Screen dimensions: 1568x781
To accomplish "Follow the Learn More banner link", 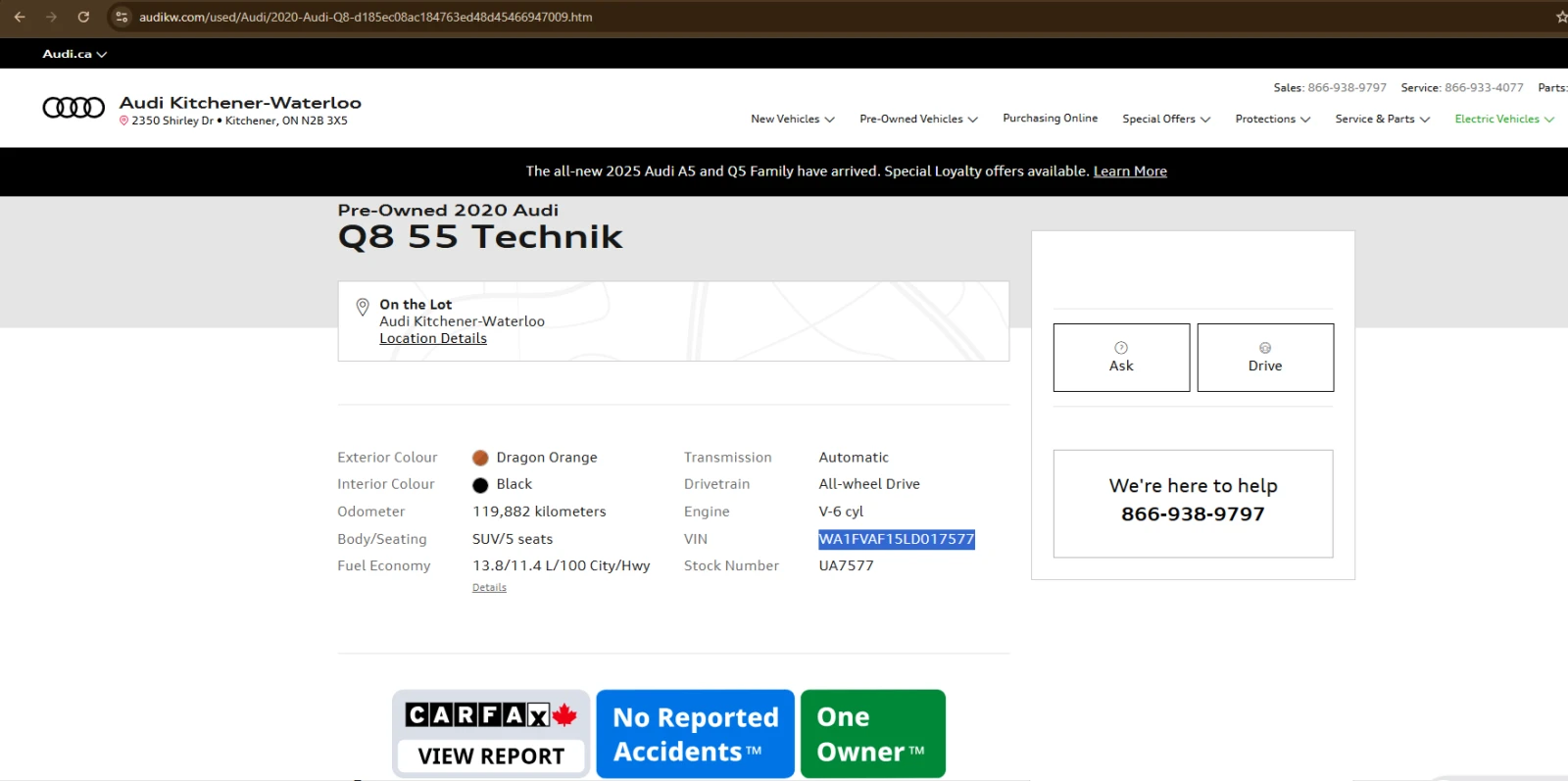I will coord(1130,171).
